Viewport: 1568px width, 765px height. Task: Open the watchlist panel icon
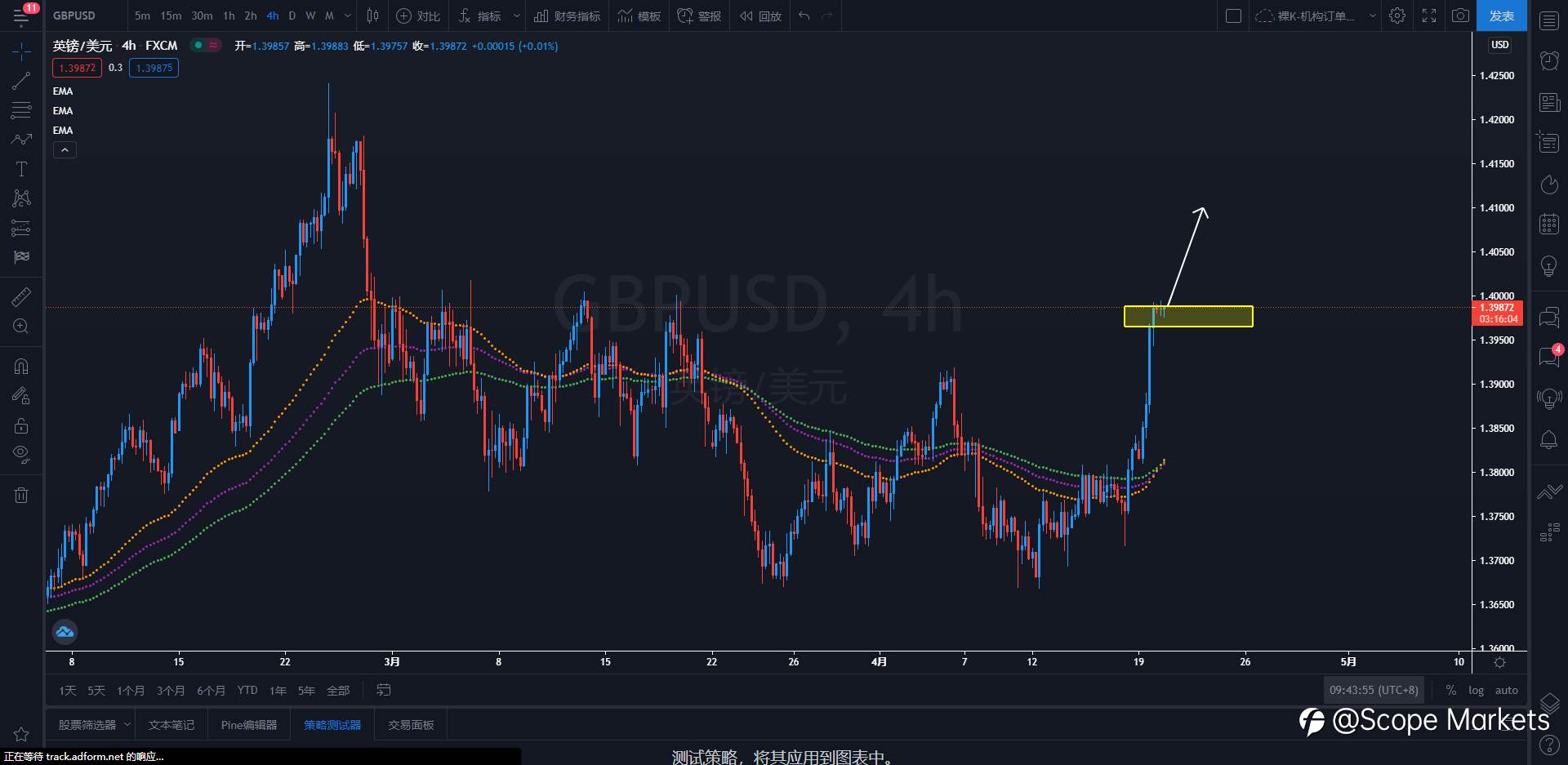pyautogui.click(x=1548, y=21)
